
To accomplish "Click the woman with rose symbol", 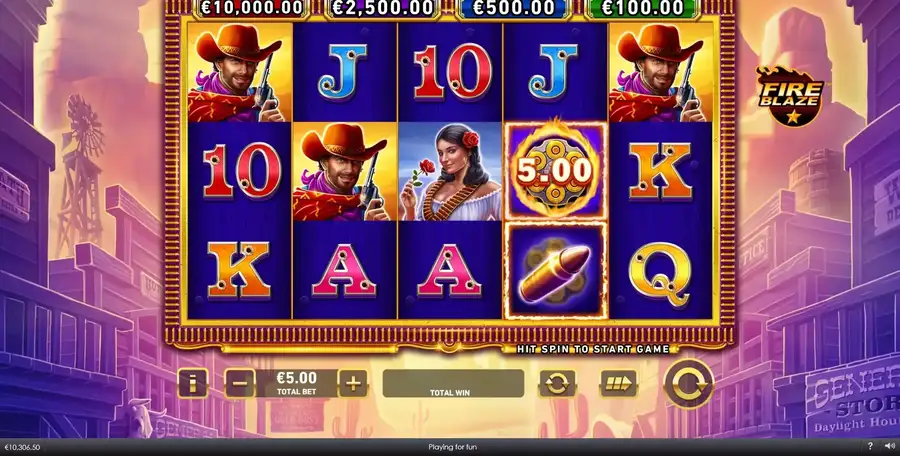I will 450,171.
